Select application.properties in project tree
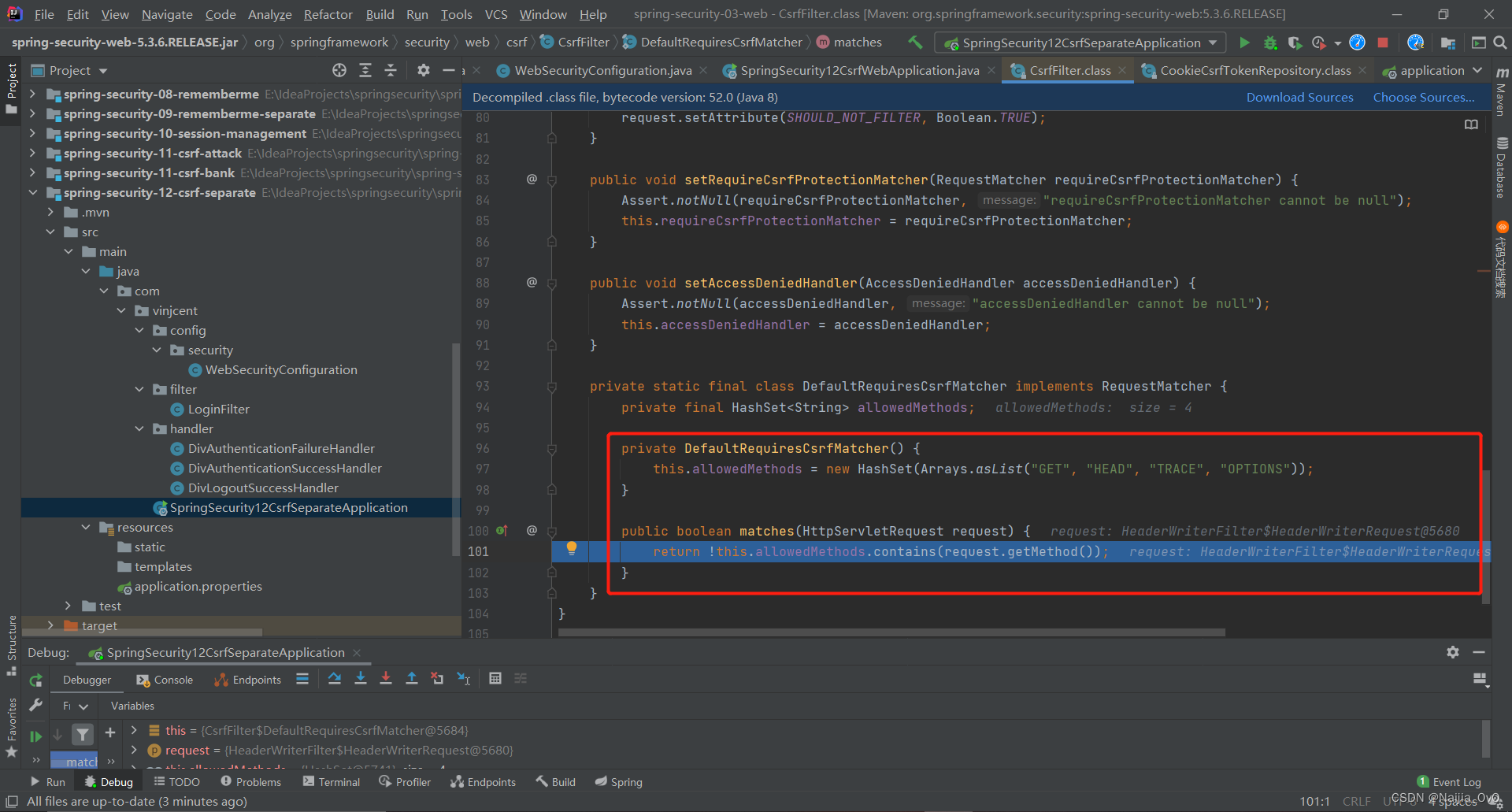1512x812 pixels. pyautogui.click(x=198, y=586)
